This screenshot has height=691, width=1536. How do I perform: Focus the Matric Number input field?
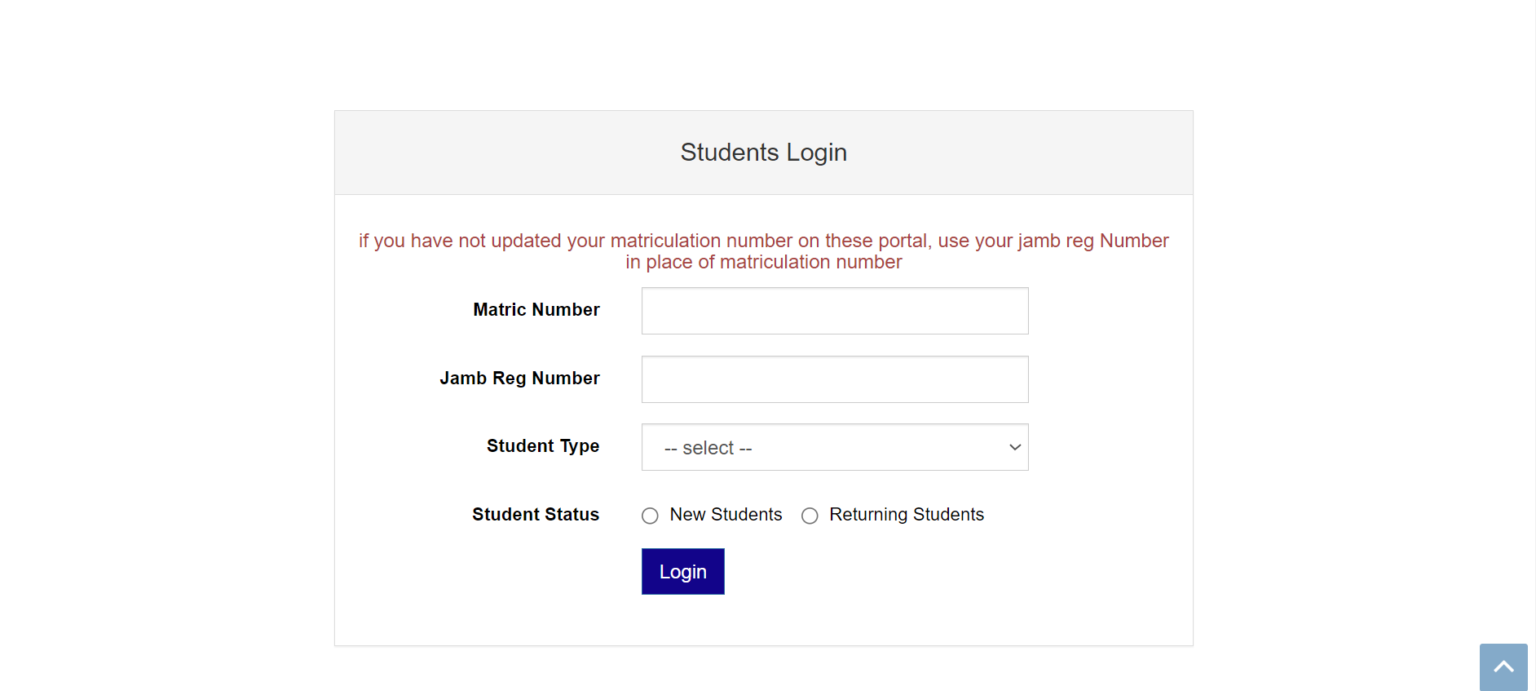(x=834, y=311)
